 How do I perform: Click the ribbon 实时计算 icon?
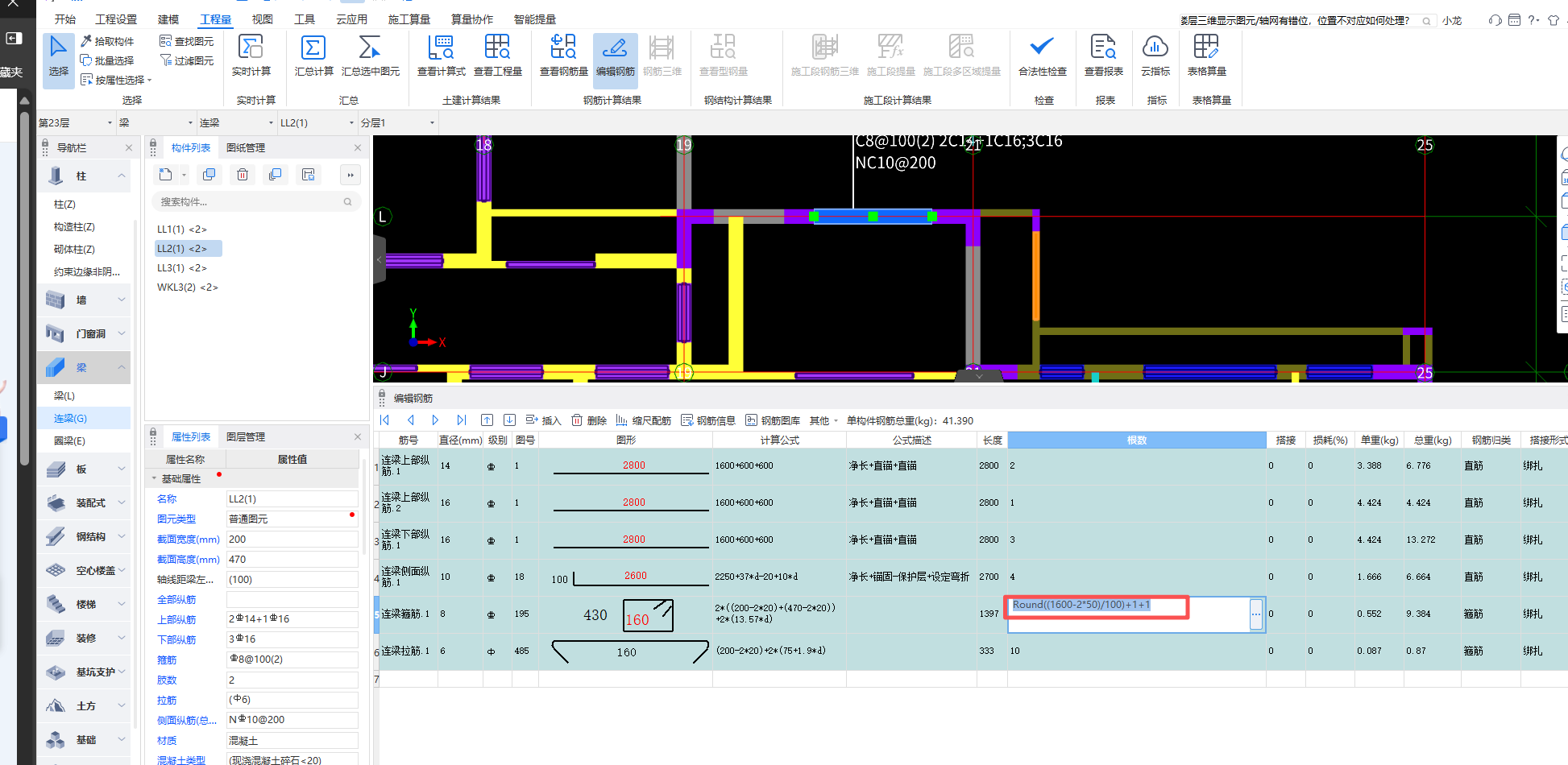pyautogui.click(x=251, y=56)
